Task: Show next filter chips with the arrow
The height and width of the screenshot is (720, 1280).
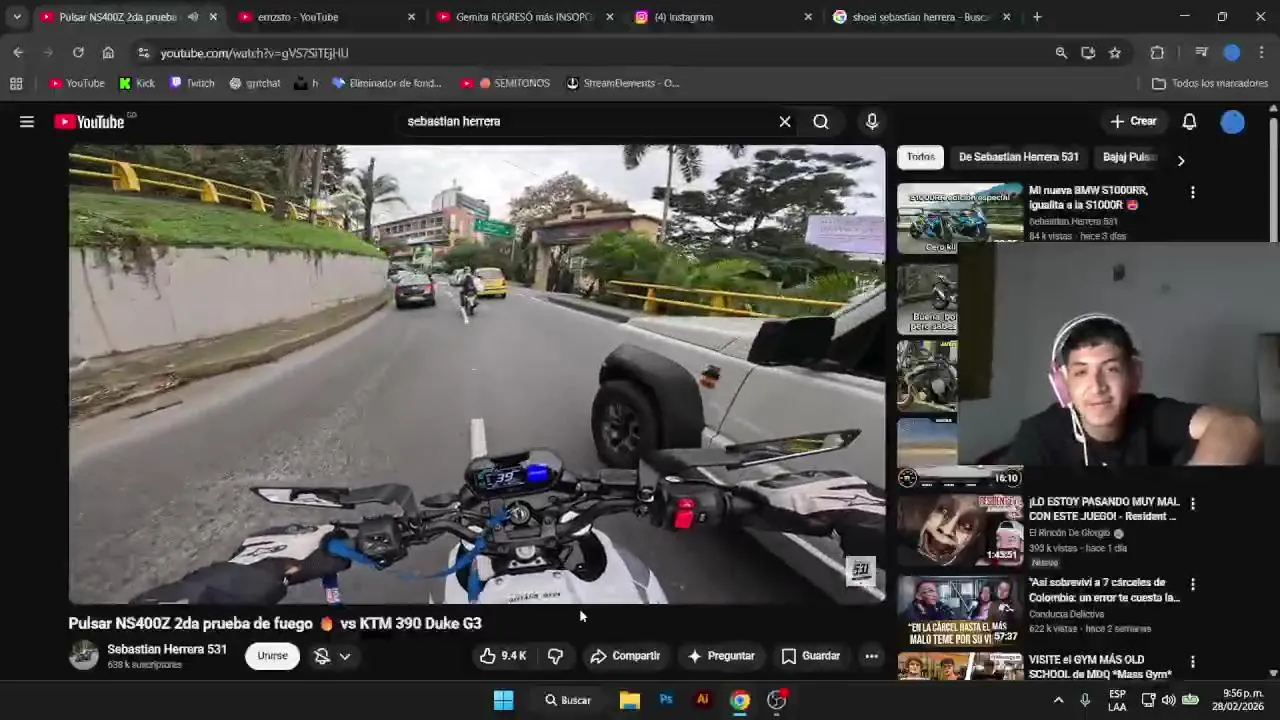Action: pos(1181,160)
